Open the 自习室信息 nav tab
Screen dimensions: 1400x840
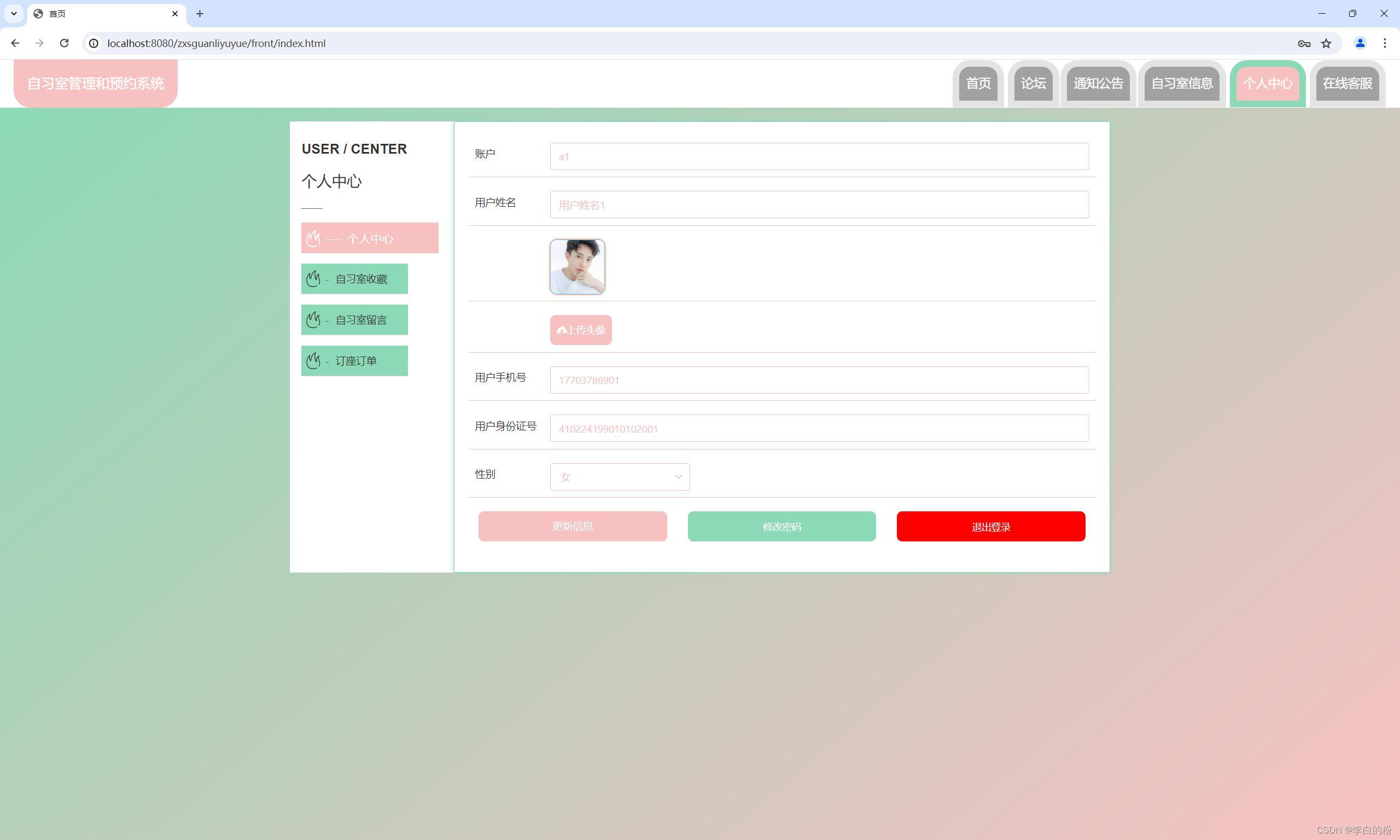point(1182,83)
